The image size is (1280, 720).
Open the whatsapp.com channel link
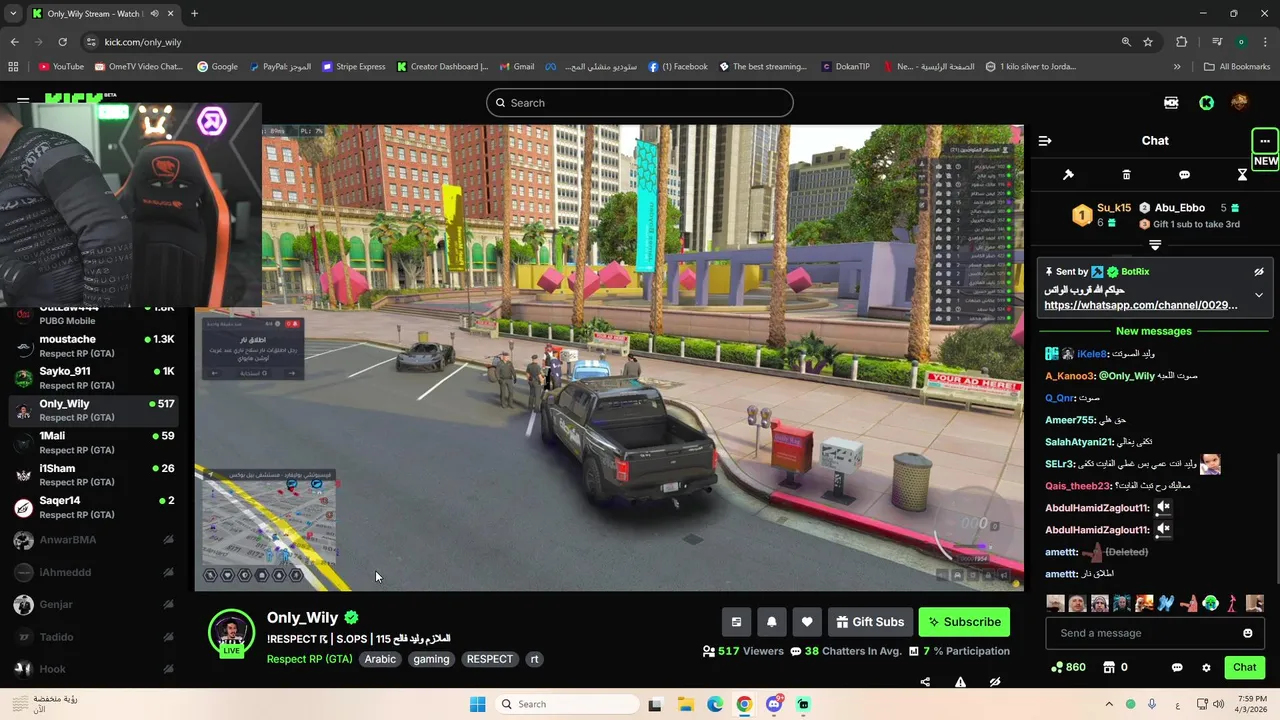point(1141,305)
